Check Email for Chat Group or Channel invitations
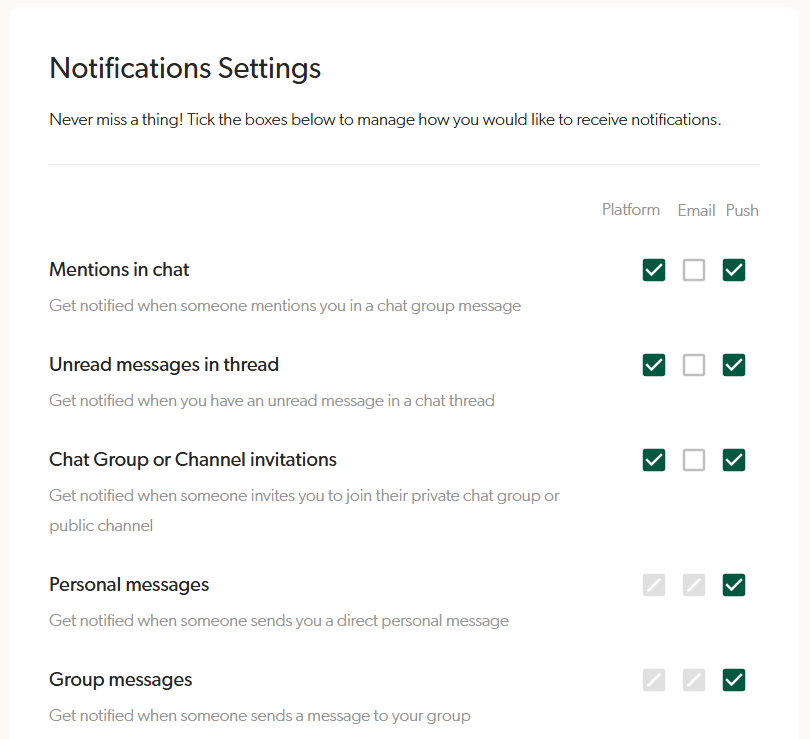 694,460
